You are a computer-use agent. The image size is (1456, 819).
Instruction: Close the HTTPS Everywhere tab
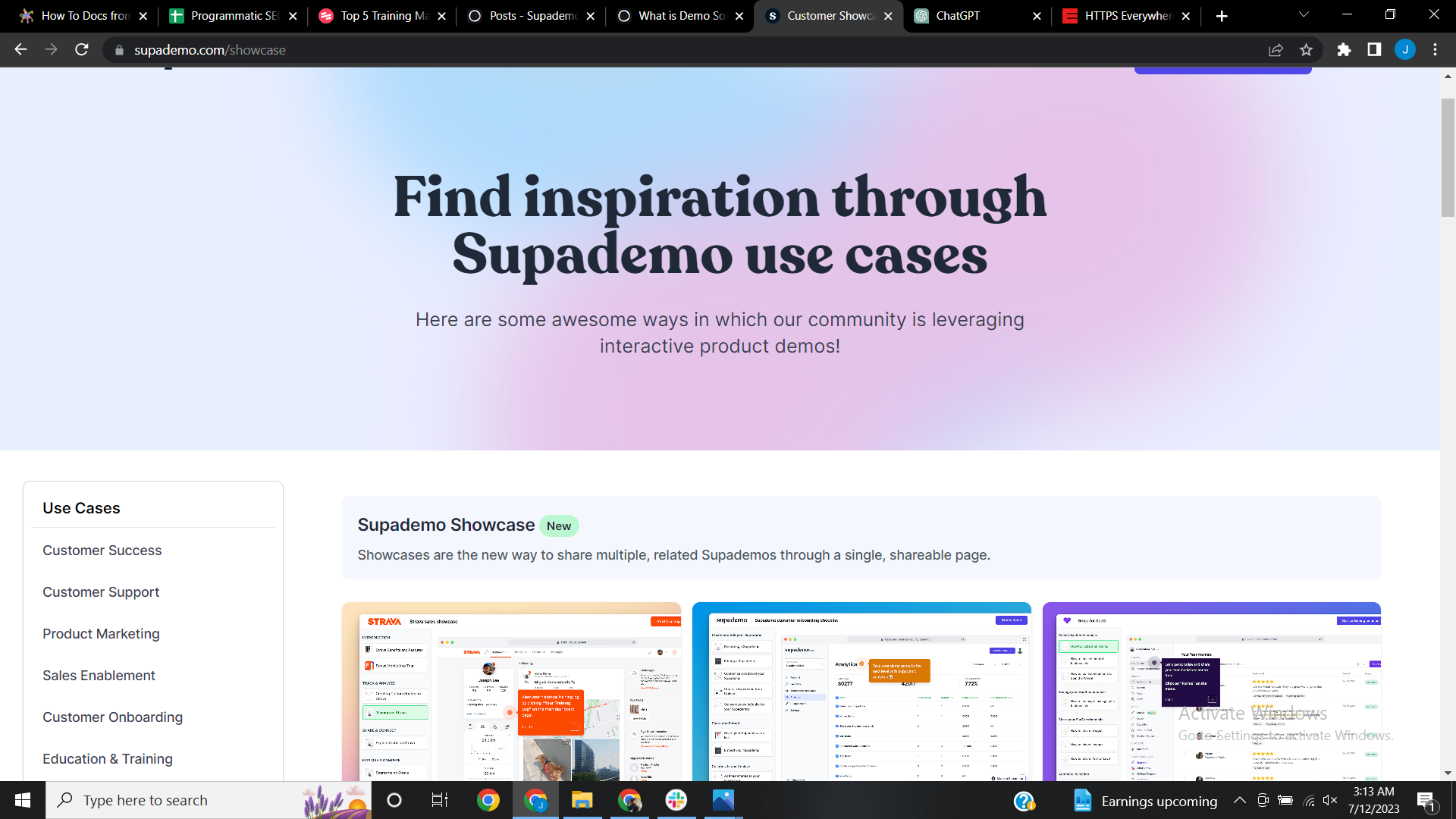coord(1186,16)
